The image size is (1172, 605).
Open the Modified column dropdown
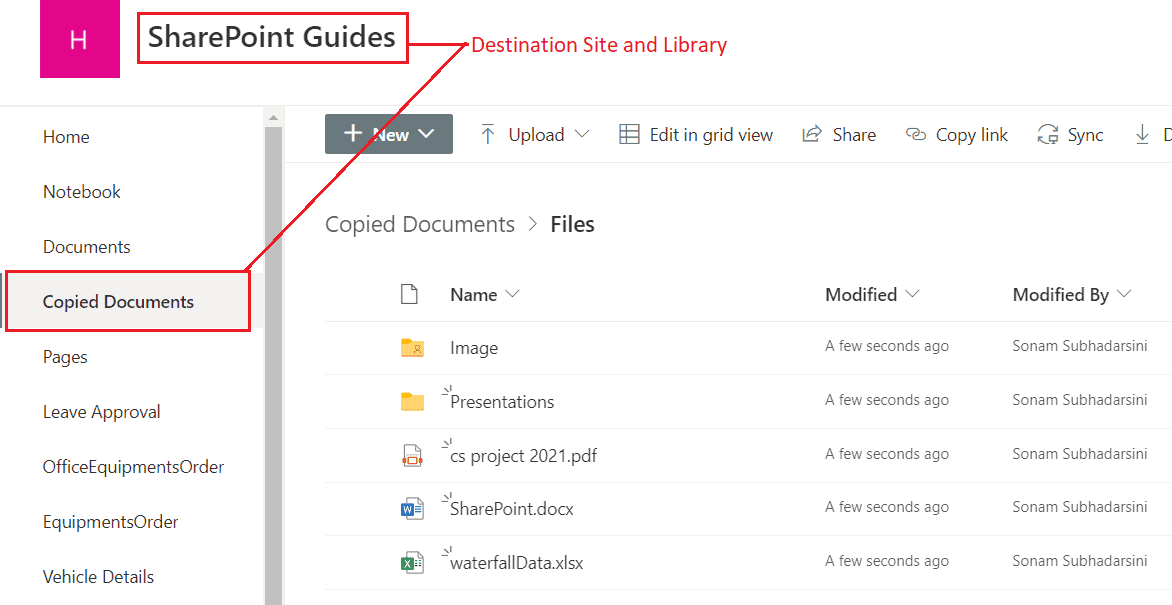(912, 294)
